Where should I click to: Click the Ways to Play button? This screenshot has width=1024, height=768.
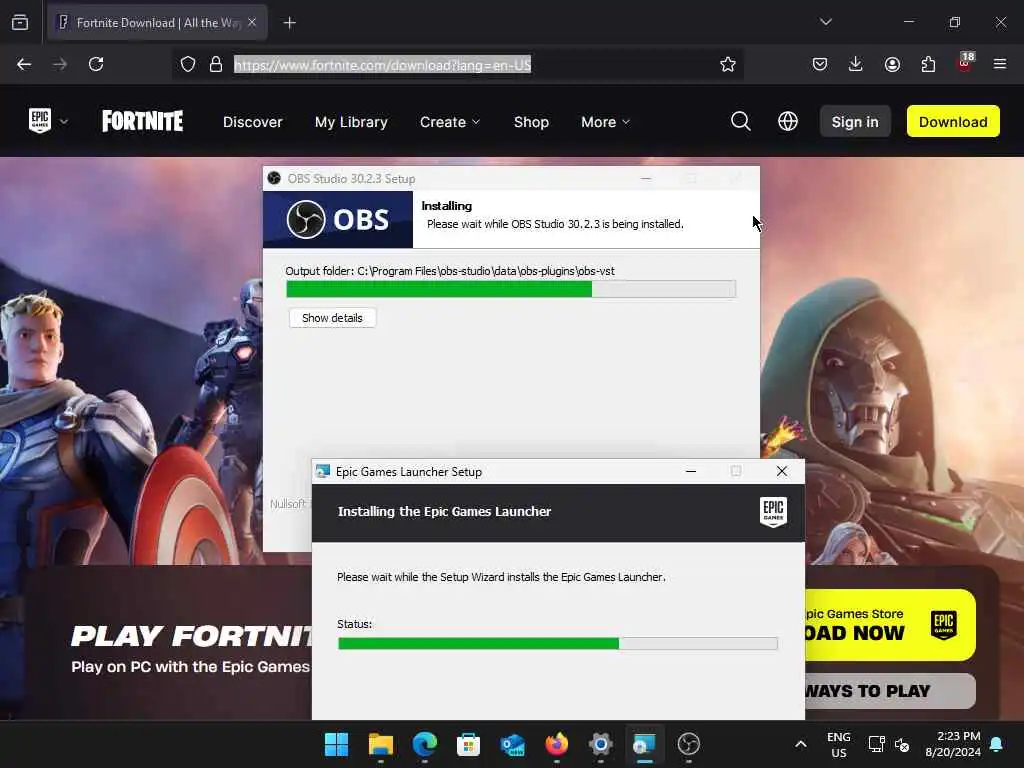tap(890, 691)
